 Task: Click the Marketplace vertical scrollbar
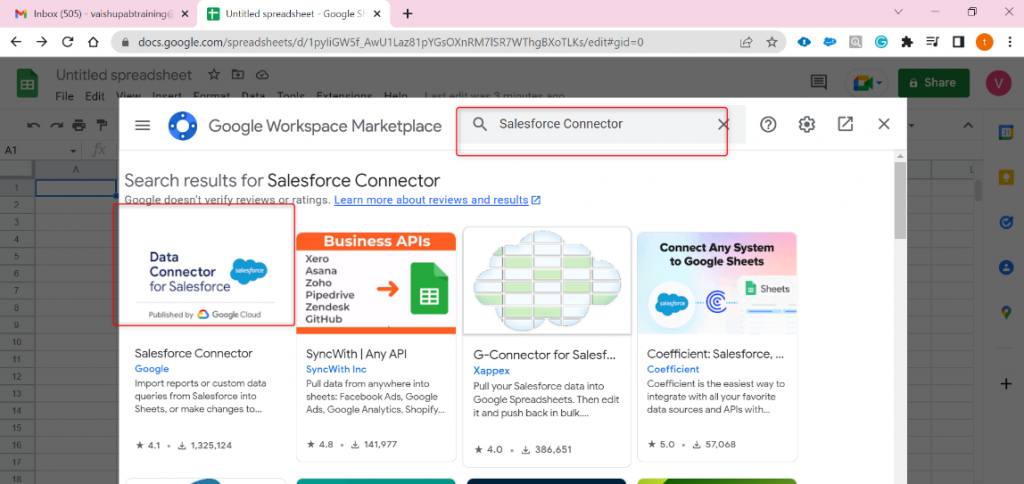click(900, 200)
